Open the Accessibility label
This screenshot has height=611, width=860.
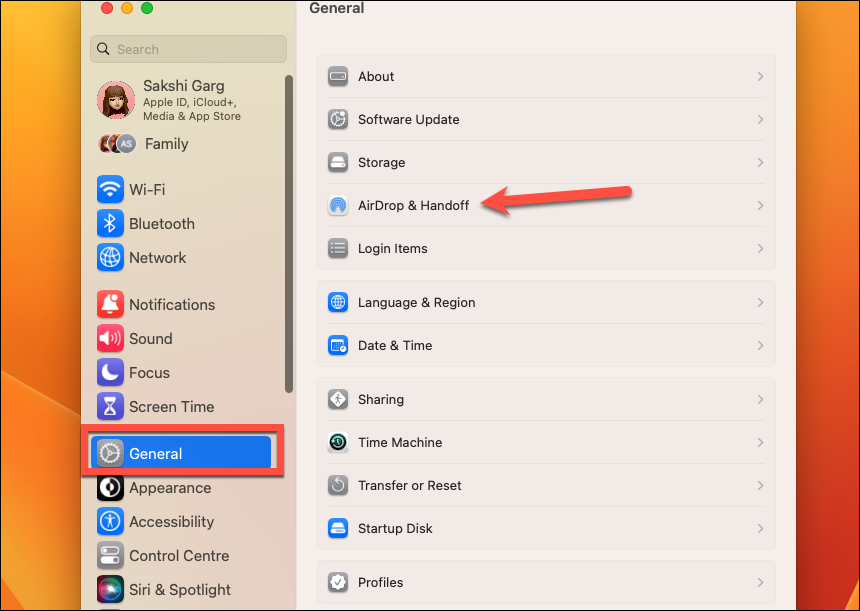172,522
